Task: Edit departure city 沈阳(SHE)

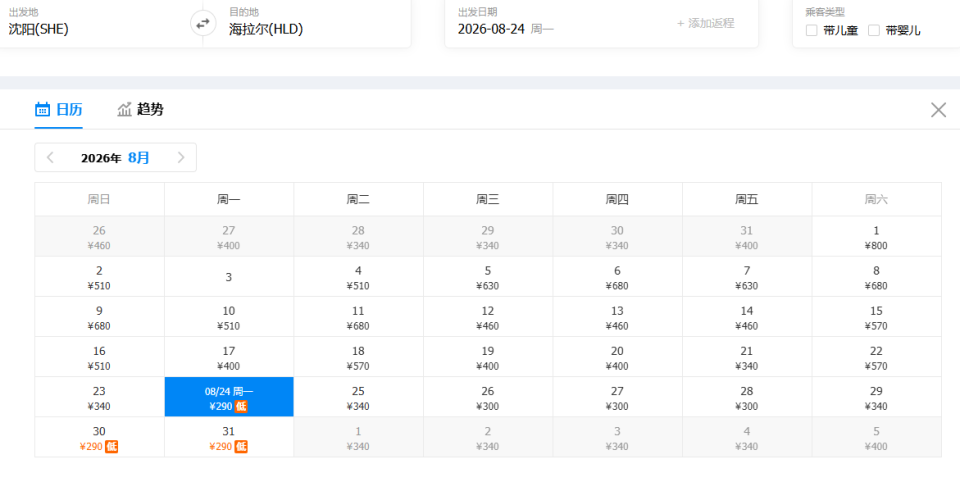Action: click(39, 29)
